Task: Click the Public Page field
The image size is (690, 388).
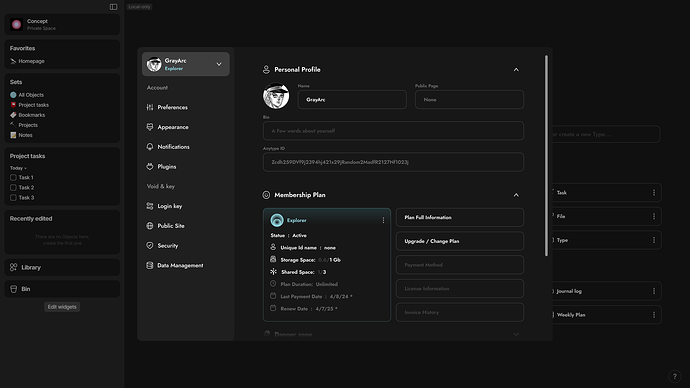Action: click(x=470, y=100)
